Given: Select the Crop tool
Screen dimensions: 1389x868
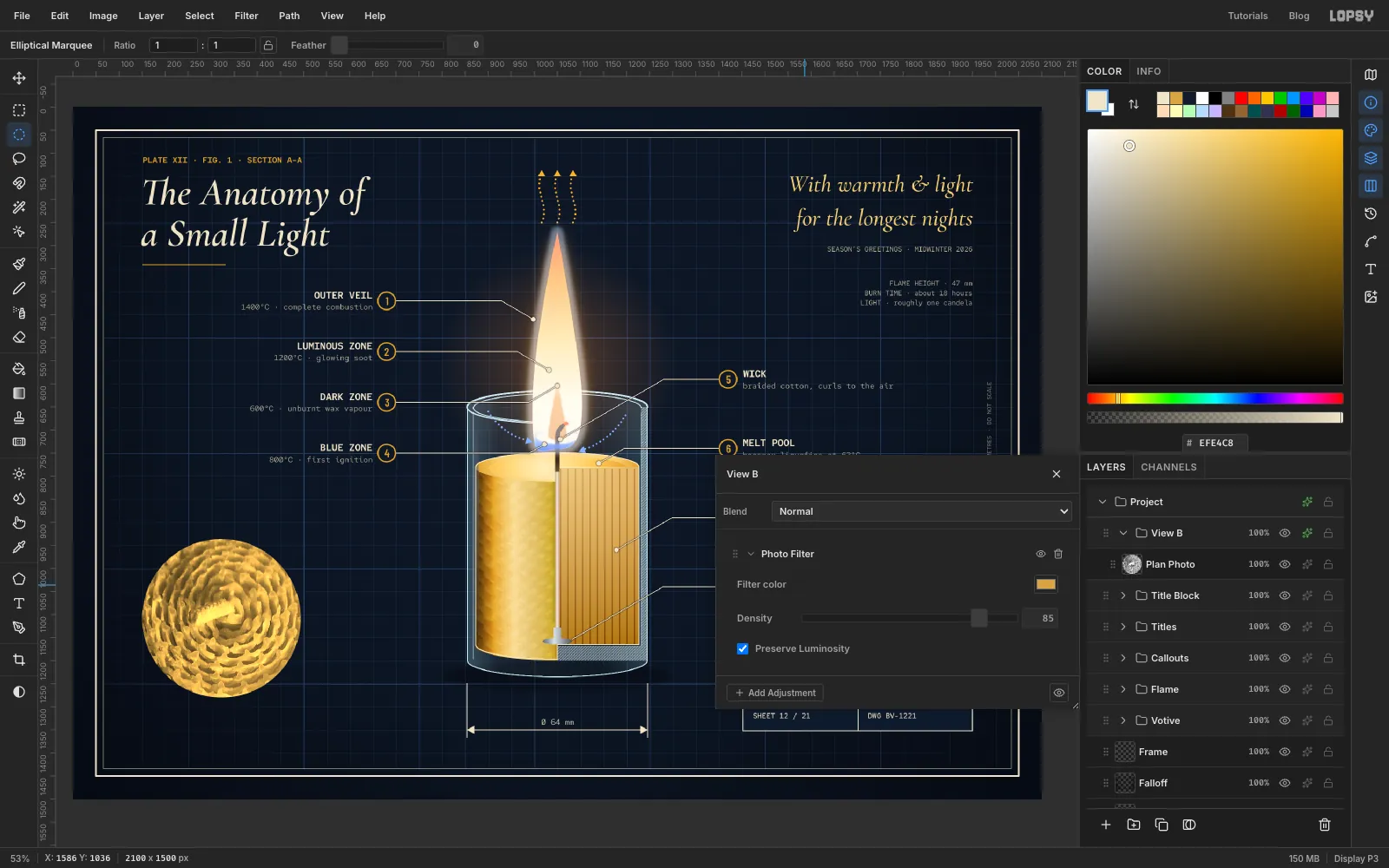Looking at the screenshot, I should tap(19, 660).
